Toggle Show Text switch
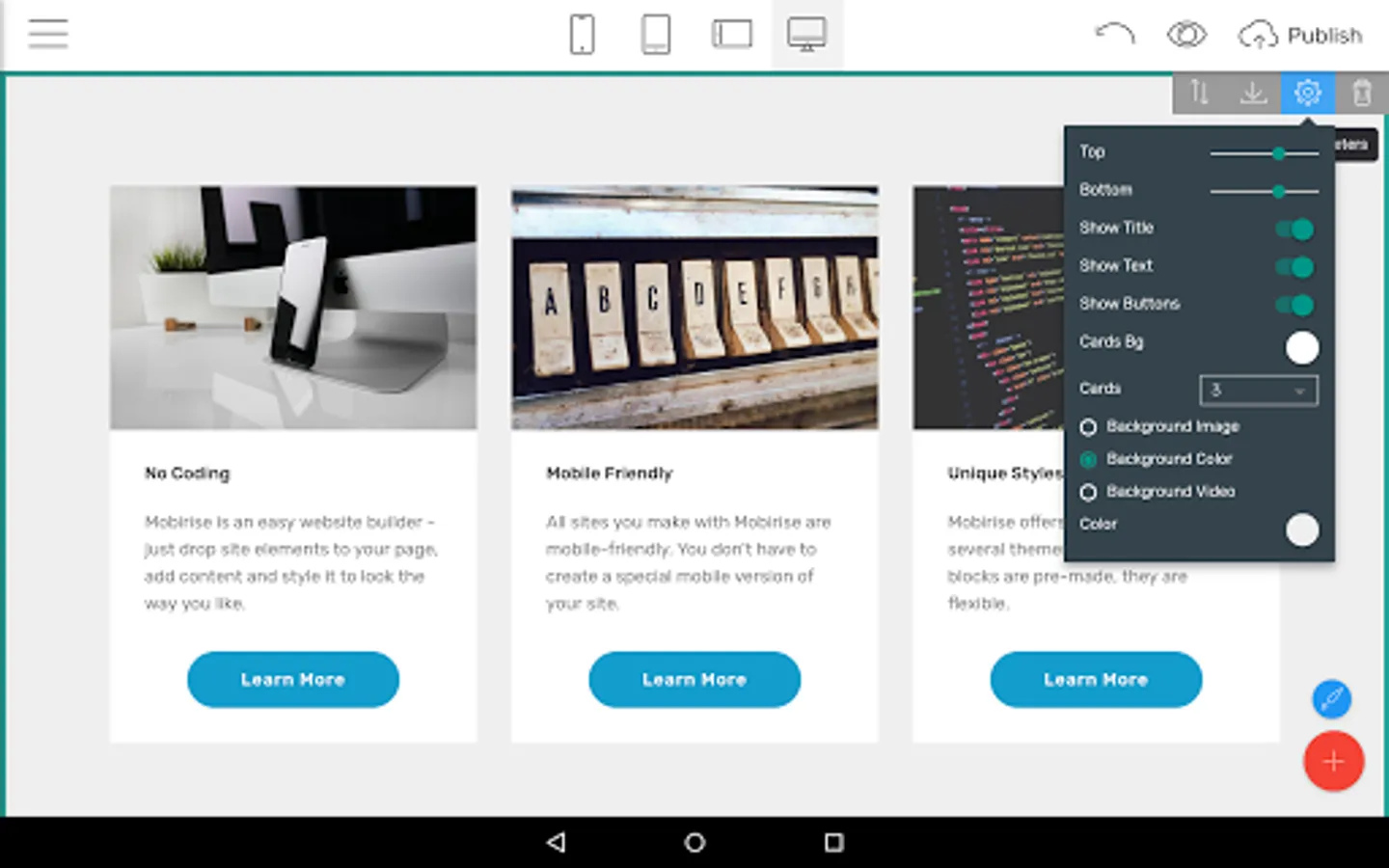 tap(1294, 266)
